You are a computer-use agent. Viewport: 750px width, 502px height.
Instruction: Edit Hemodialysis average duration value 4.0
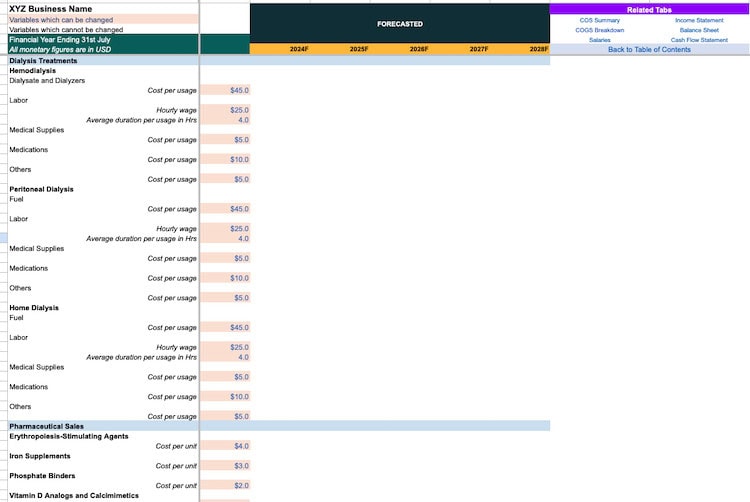pos(225,120)
